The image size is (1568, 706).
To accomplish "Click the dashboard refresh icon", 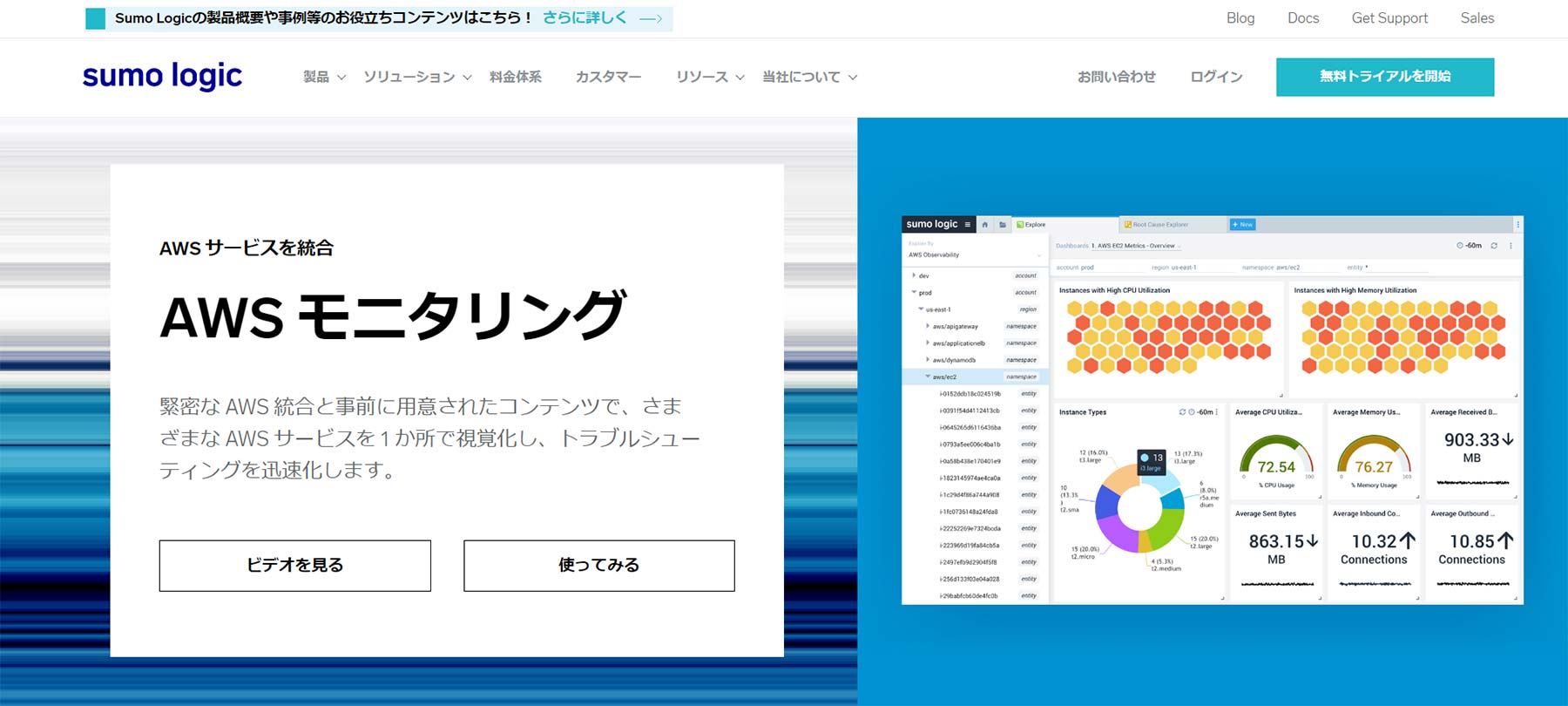I will click(1494, 246).
